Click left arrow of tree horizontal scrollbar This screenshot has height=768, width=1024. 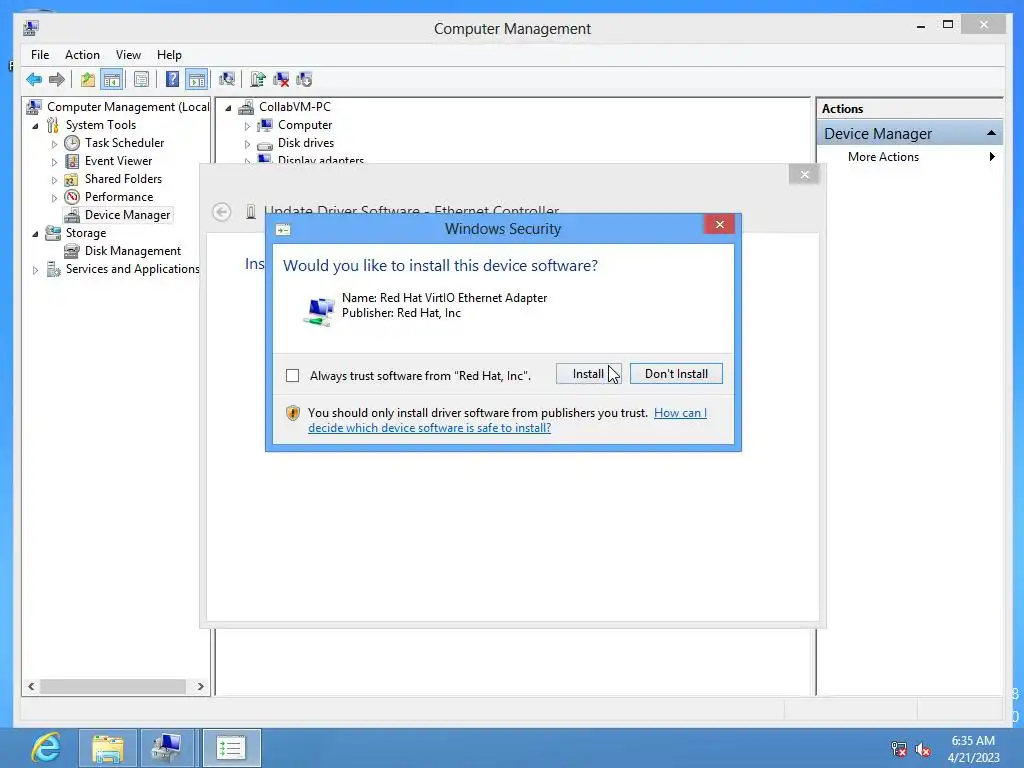point(31,686)
